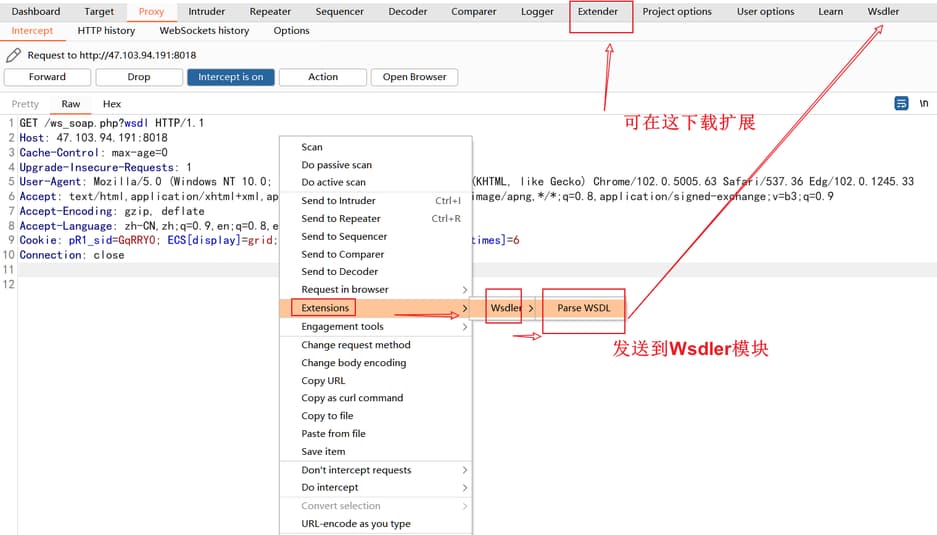Open the HTTP history sub-tab

(106, 30)
